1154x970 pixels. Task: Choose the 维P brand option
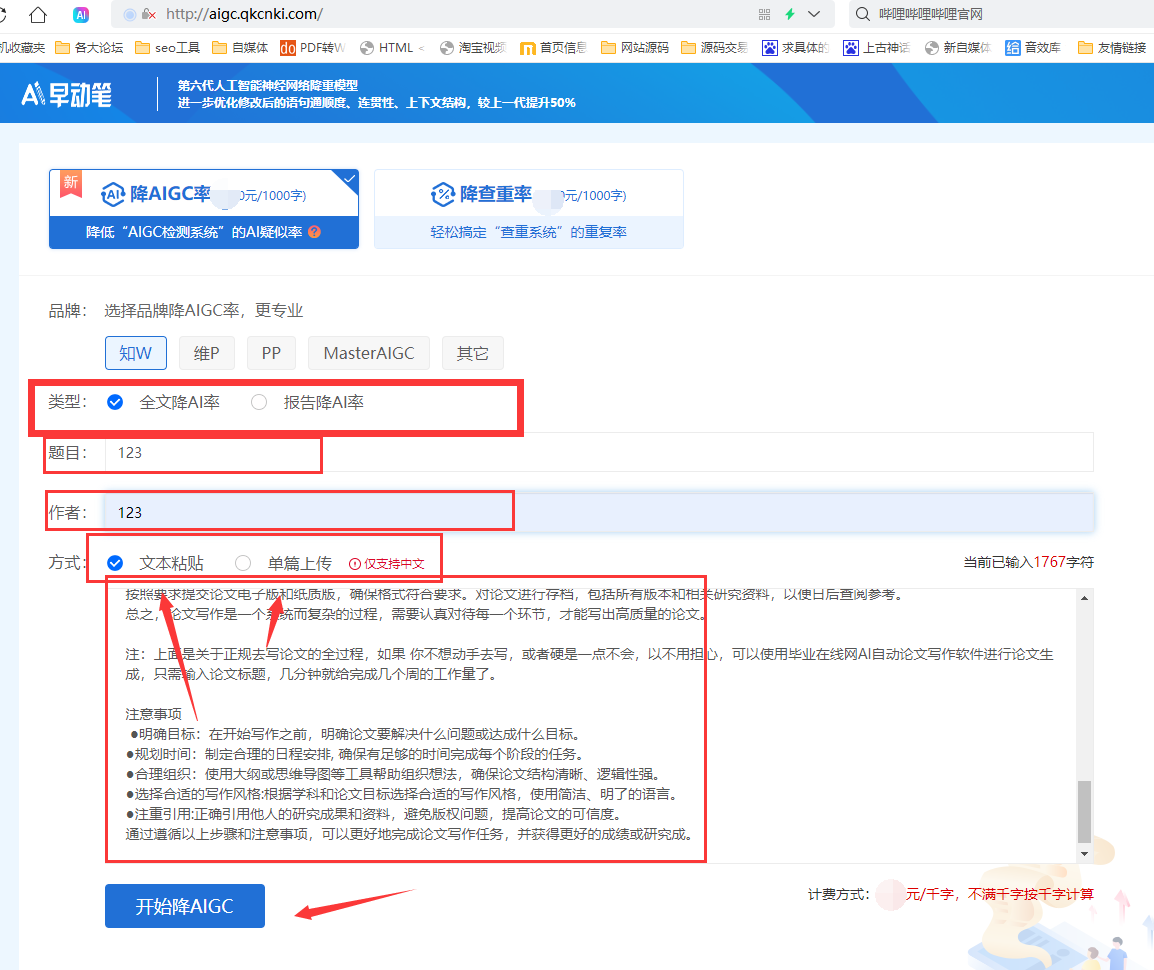click(x=207, y=353)
